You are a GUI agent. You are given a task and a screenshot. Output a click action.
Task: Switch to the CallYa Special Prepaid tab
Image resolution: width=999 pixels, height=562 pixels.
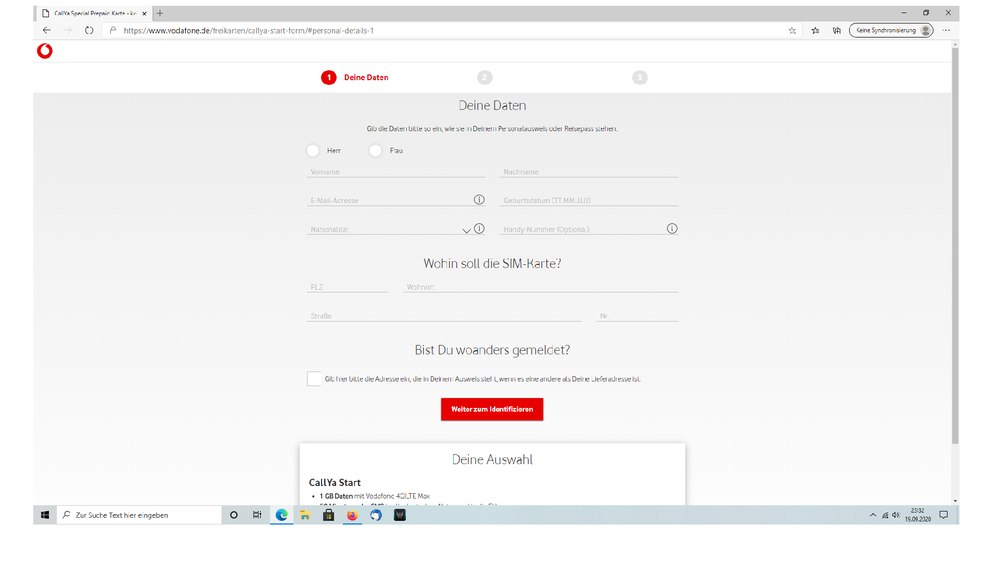[x=94, y=13]
